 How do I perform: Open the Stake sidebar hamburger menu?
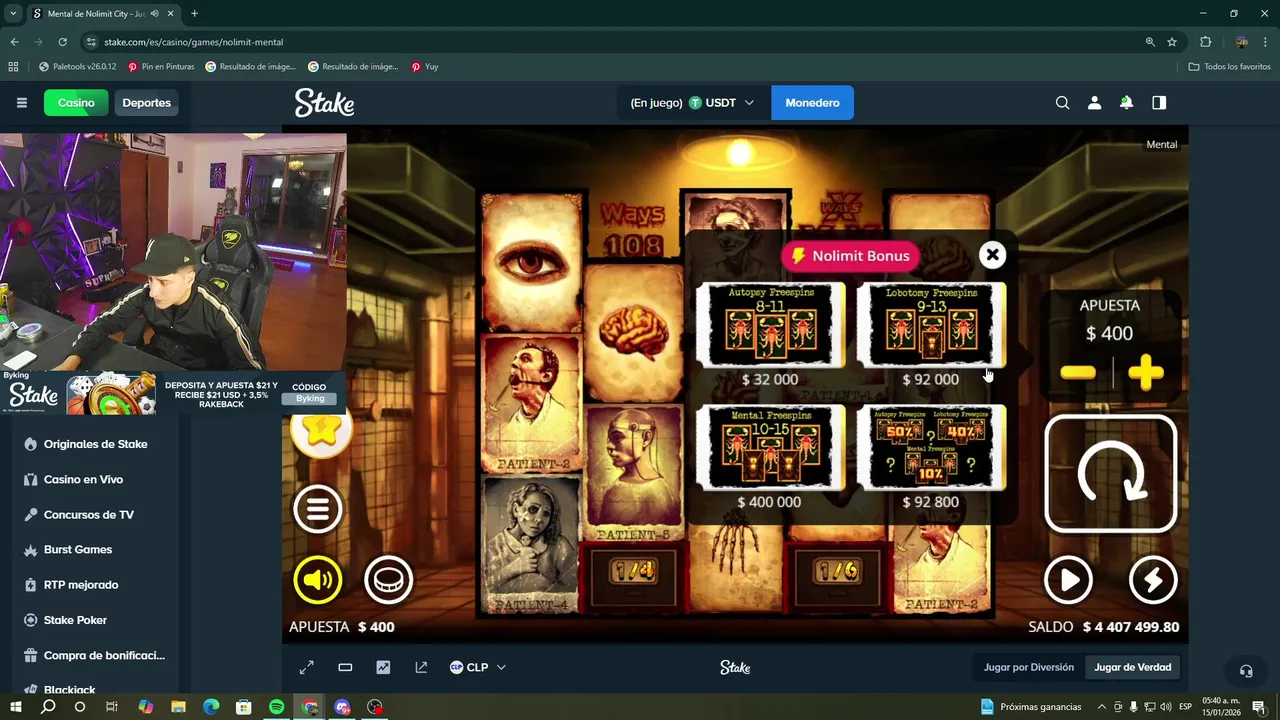coord(21,103)
